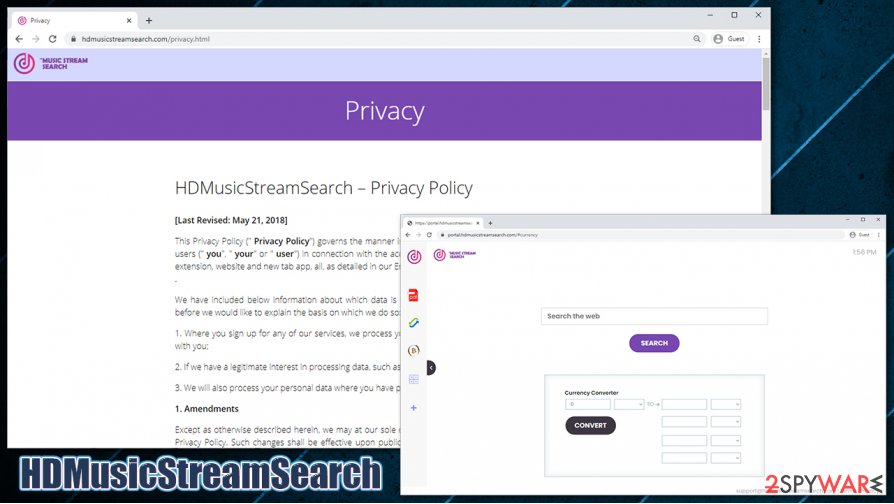This screenshot has width=894, height=504.
Task: Click the privacy page address bar URL
Action: coord(145,39)
